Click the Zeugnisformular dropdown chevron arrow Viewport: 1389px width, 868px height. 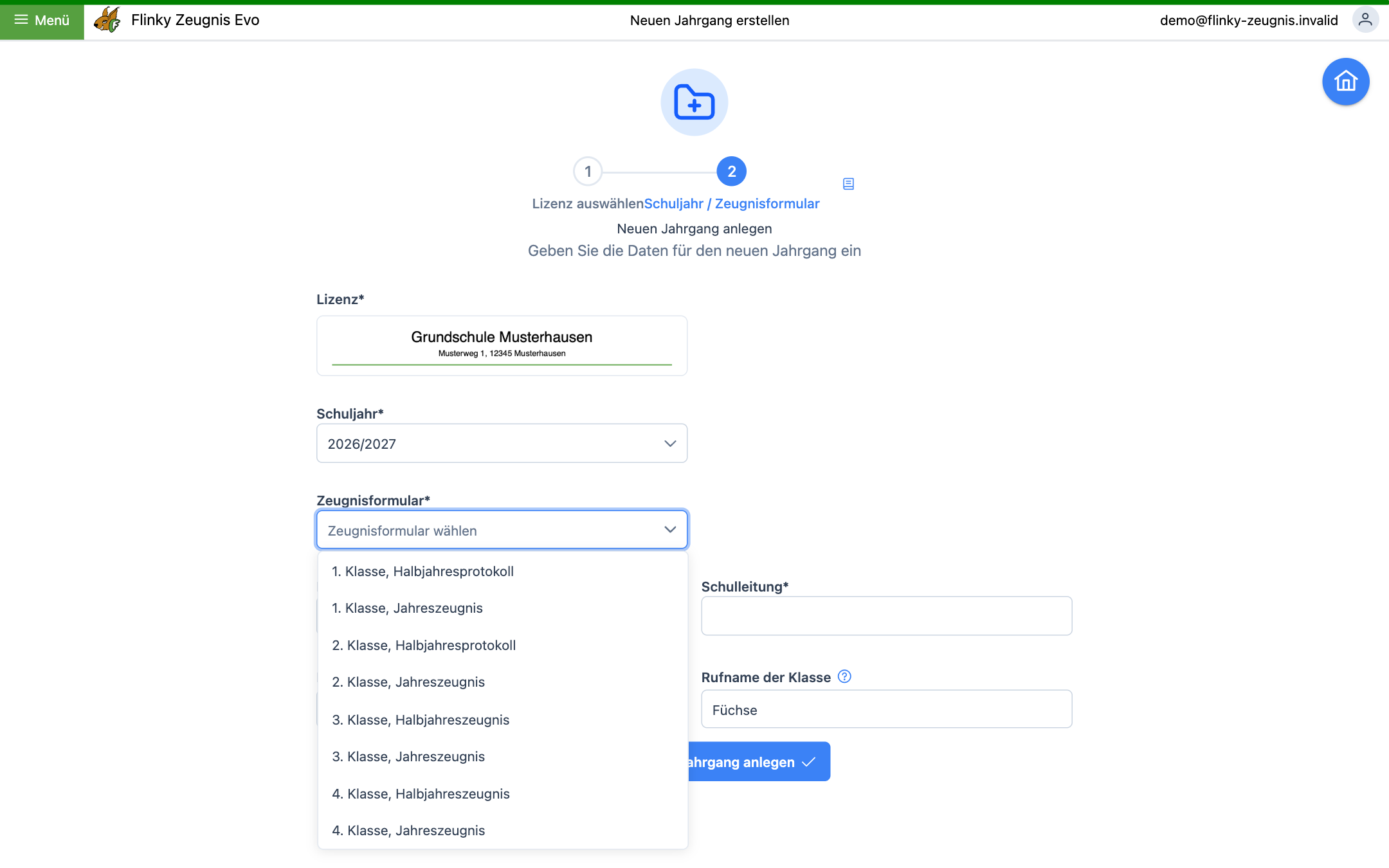pyautogui.click(x=670, y=530)
